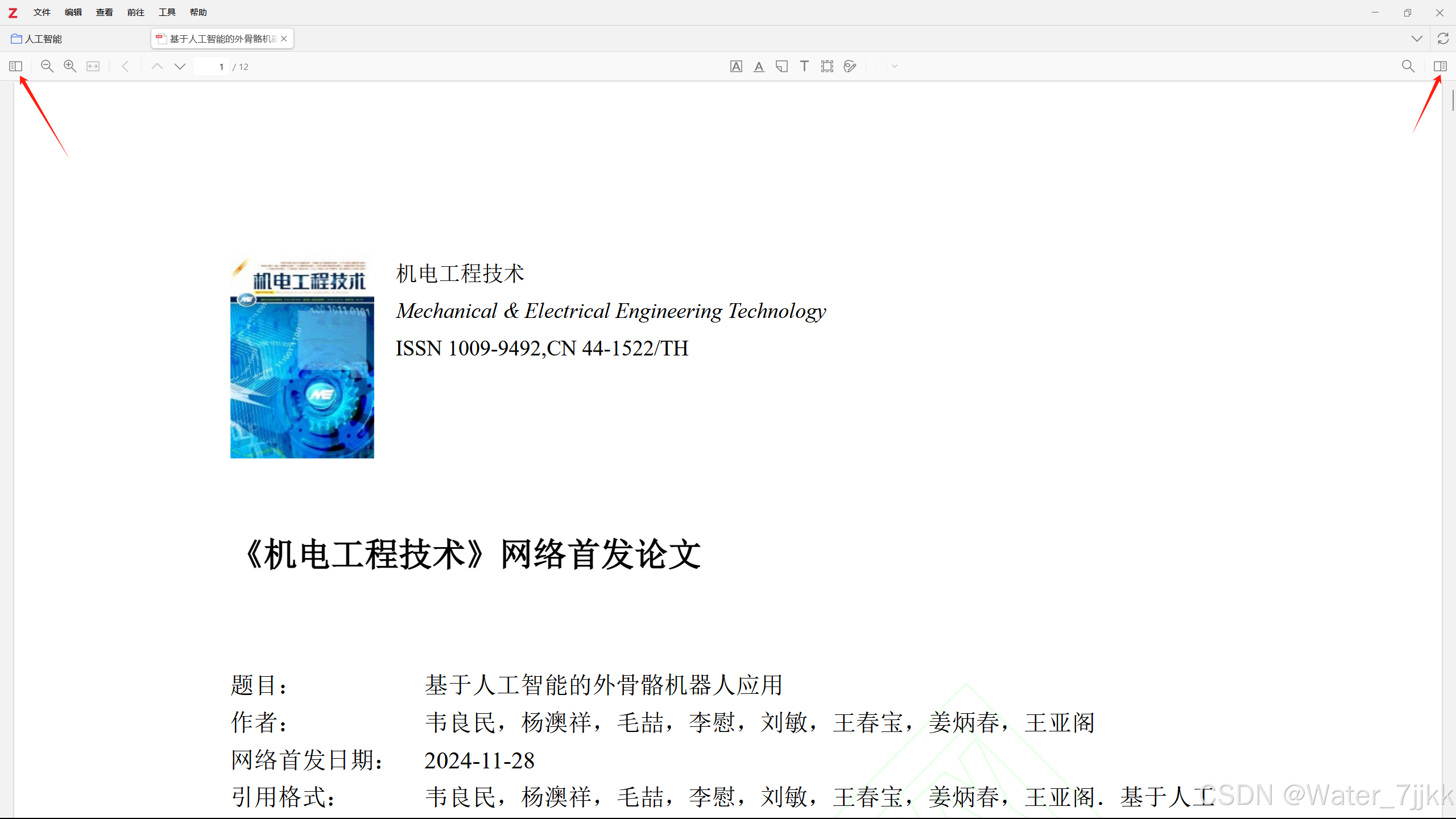Zoom out of the PDF
This screenshot has width=1456, height=819.
[47, 67]
